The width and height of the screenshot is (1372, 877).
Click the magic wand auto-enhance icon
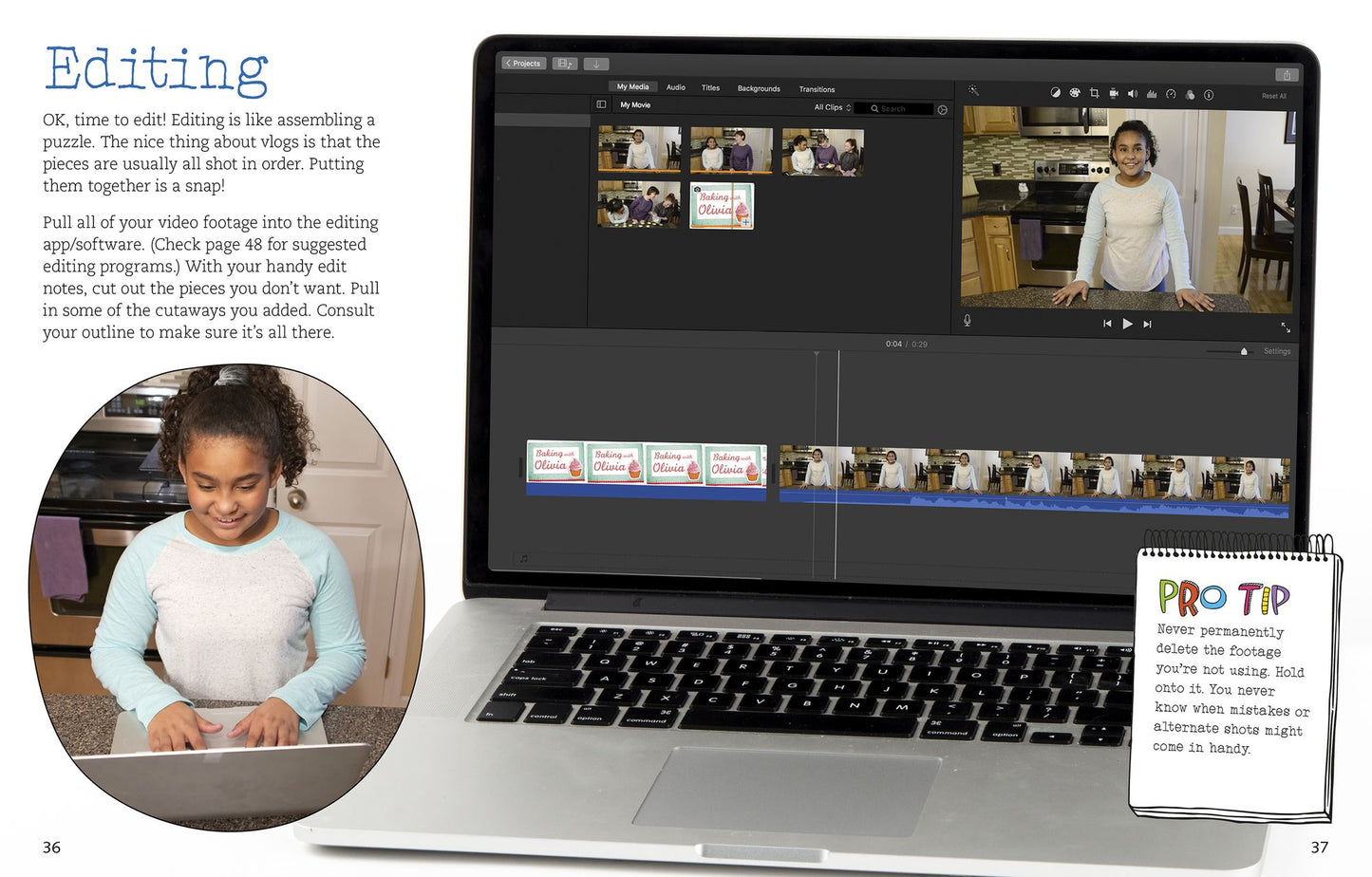973,91
